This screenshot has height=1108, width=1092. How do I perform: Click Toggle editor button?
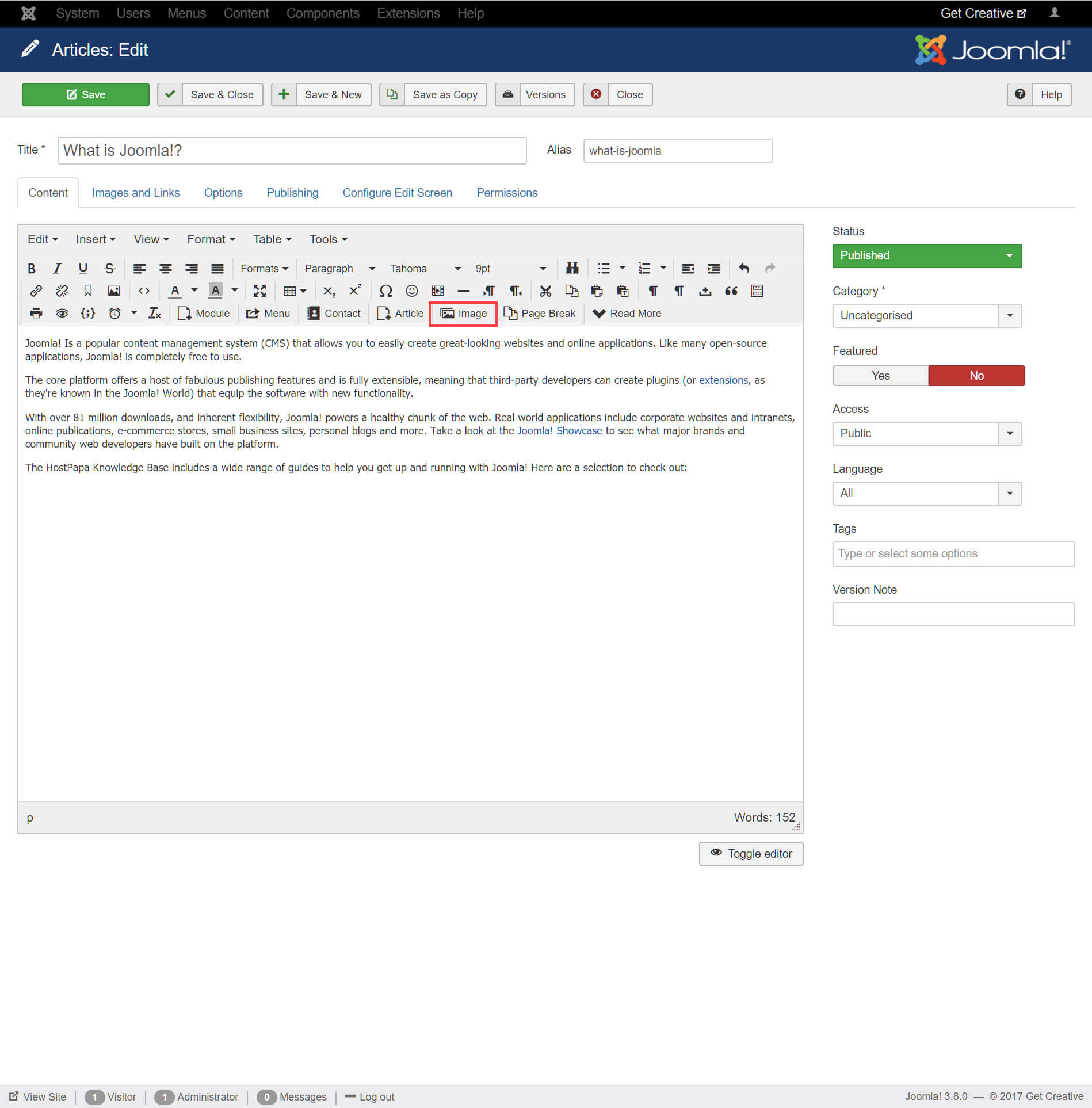751,854
